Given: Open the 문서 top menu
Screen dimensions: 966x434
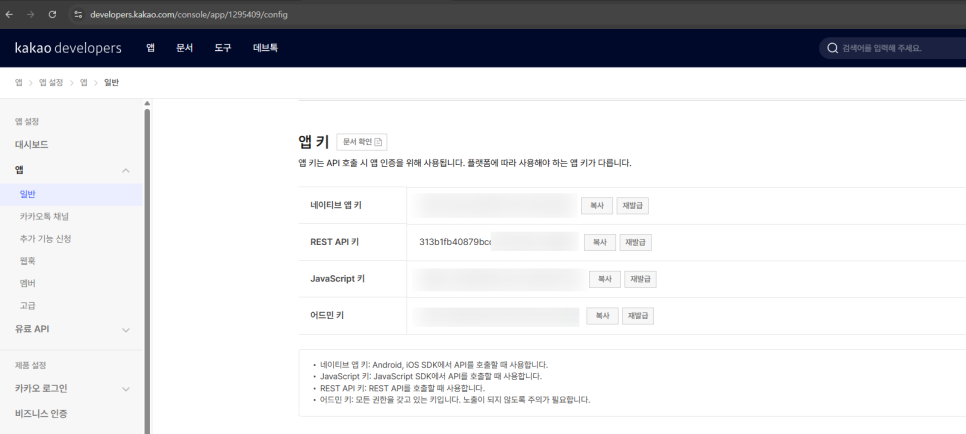Looking at the screenshot, I should click(184, 47).
